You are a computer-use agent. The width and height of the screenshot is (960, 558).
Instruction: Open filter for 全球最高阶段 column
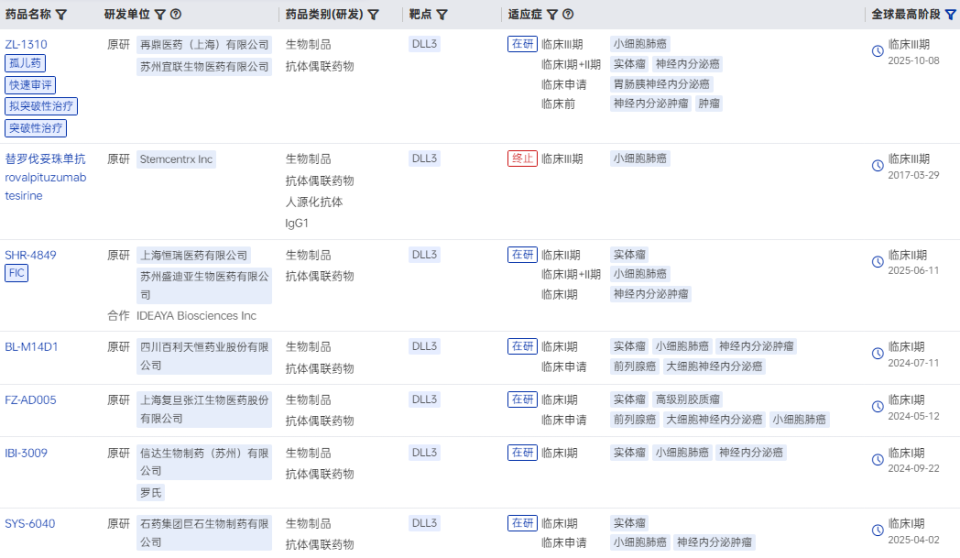point(951,15)
